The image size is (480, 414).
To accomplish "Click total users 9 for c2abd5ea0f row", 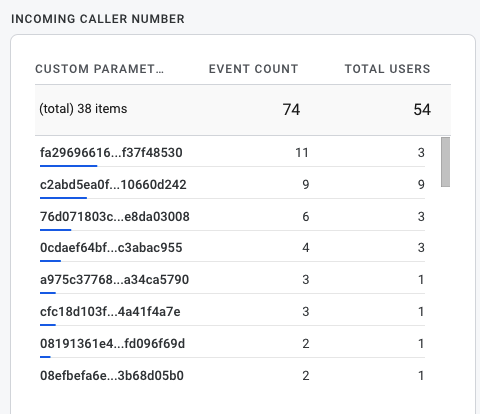I will 421,184.
